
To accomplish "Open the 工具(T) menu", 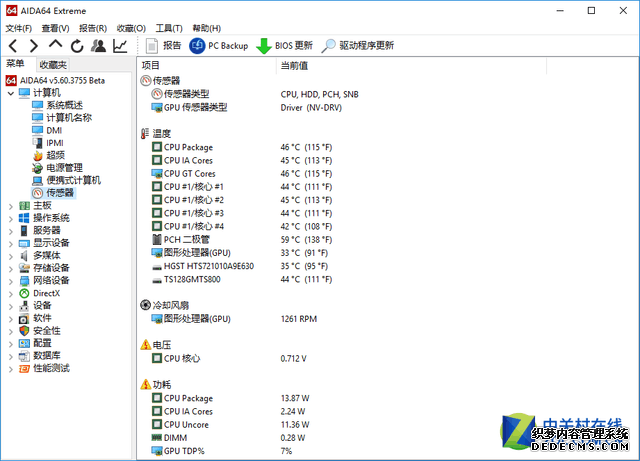I will click(x=169, y=28).
